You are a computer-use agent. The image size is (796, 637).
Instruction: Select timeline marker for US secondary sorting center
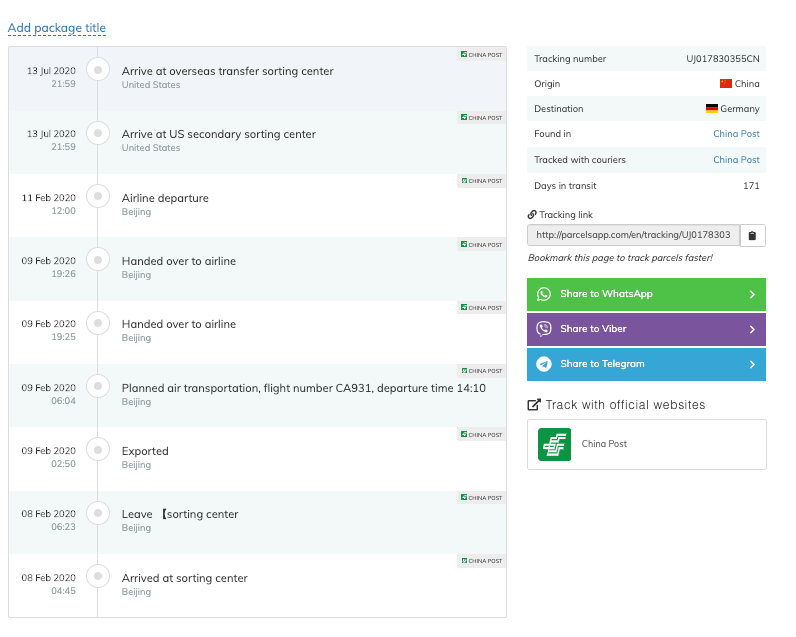pos(98,133)
